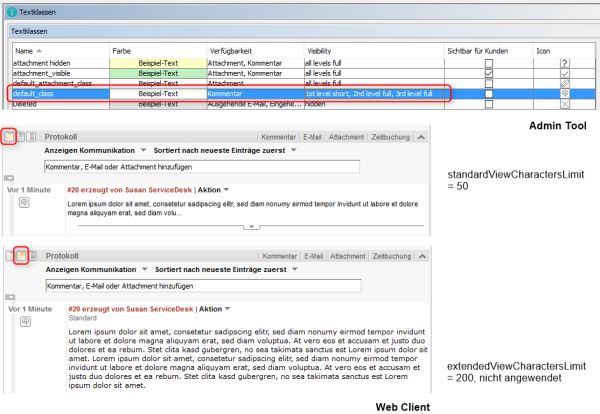This screenshot has height=414, width=600.
Task: Click small flag icon below lower comment field
Action: pyautogui.click(x=12, y=297)
